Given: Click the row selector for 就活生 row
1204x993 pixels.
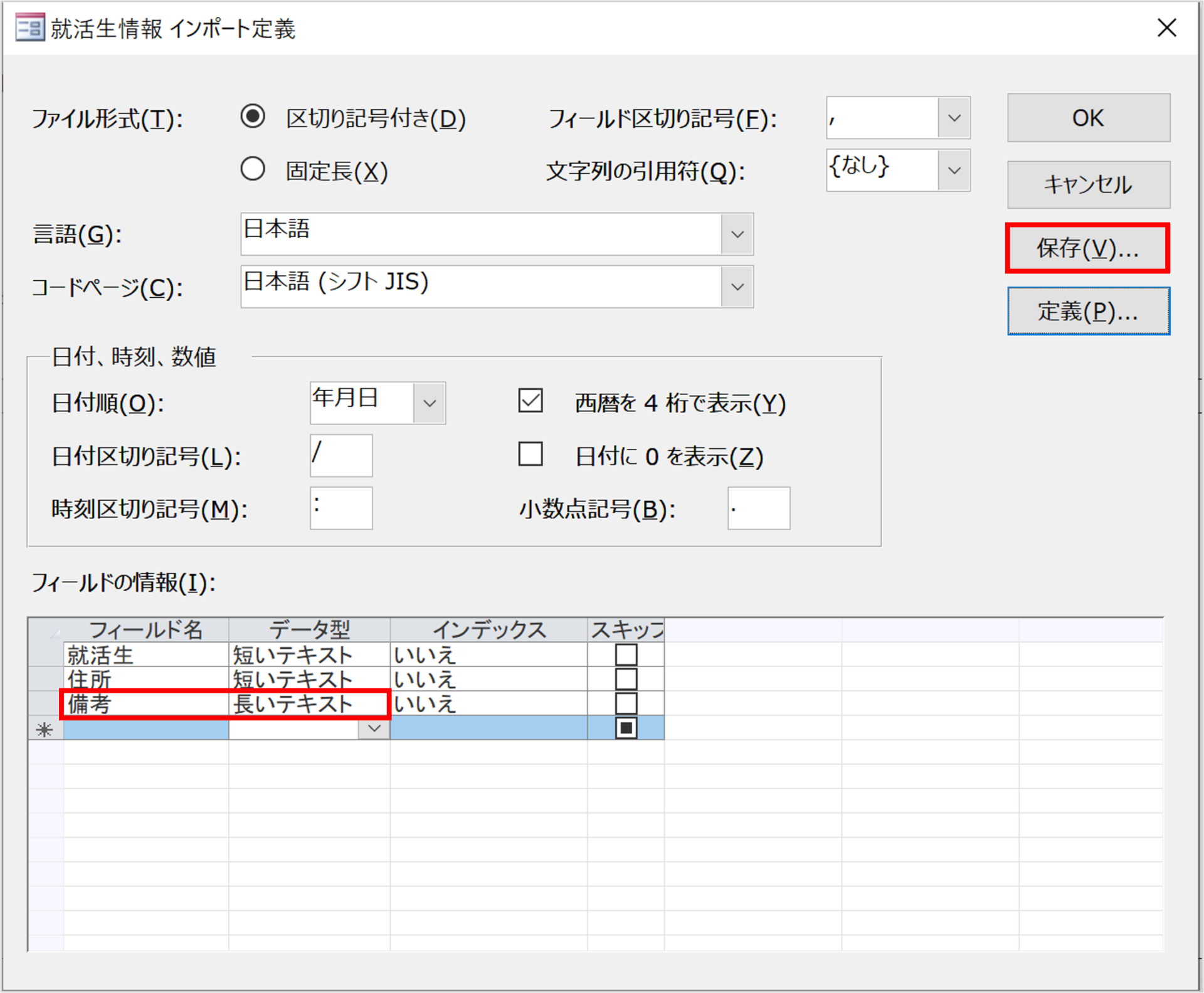Looking at the screenshot, I should [x=46, y=654].
